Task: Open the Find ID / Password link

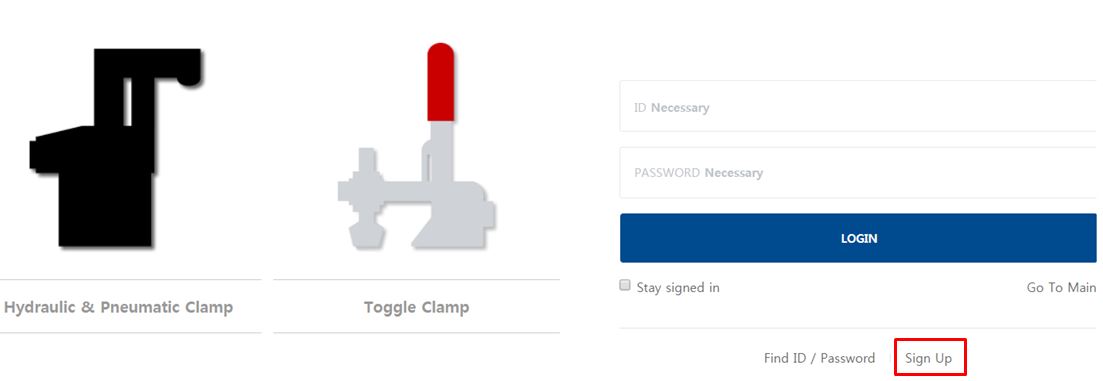Action: click(820, 358)
